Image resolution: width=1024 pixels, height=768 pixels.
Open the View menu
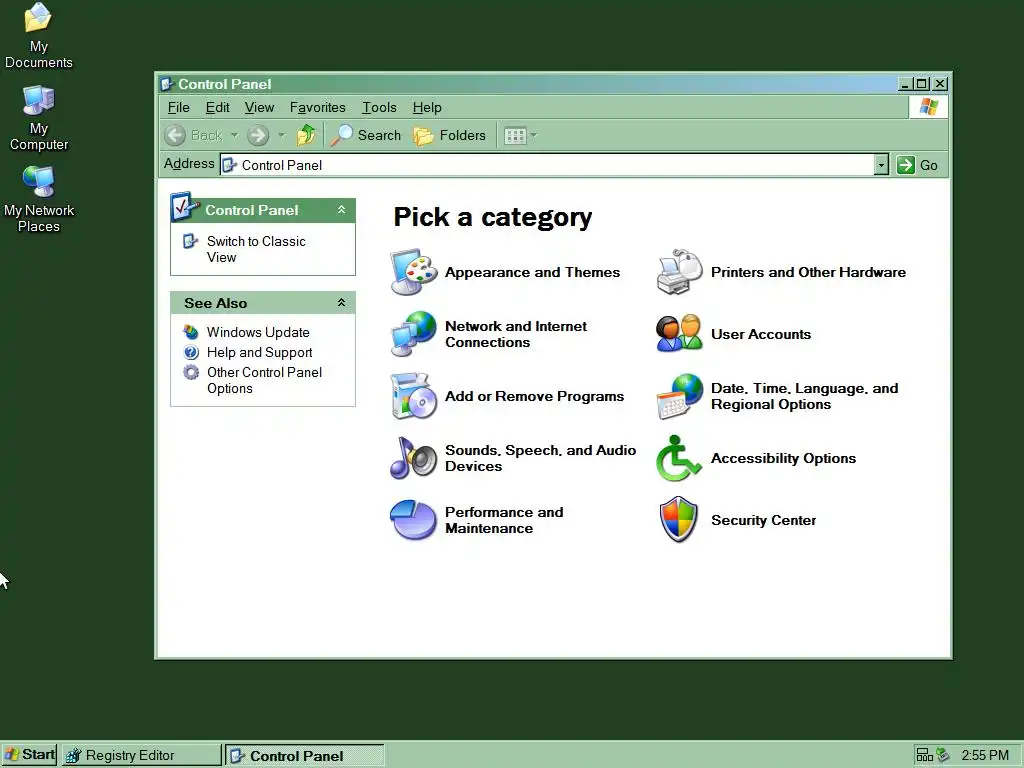tap(259, 107)
